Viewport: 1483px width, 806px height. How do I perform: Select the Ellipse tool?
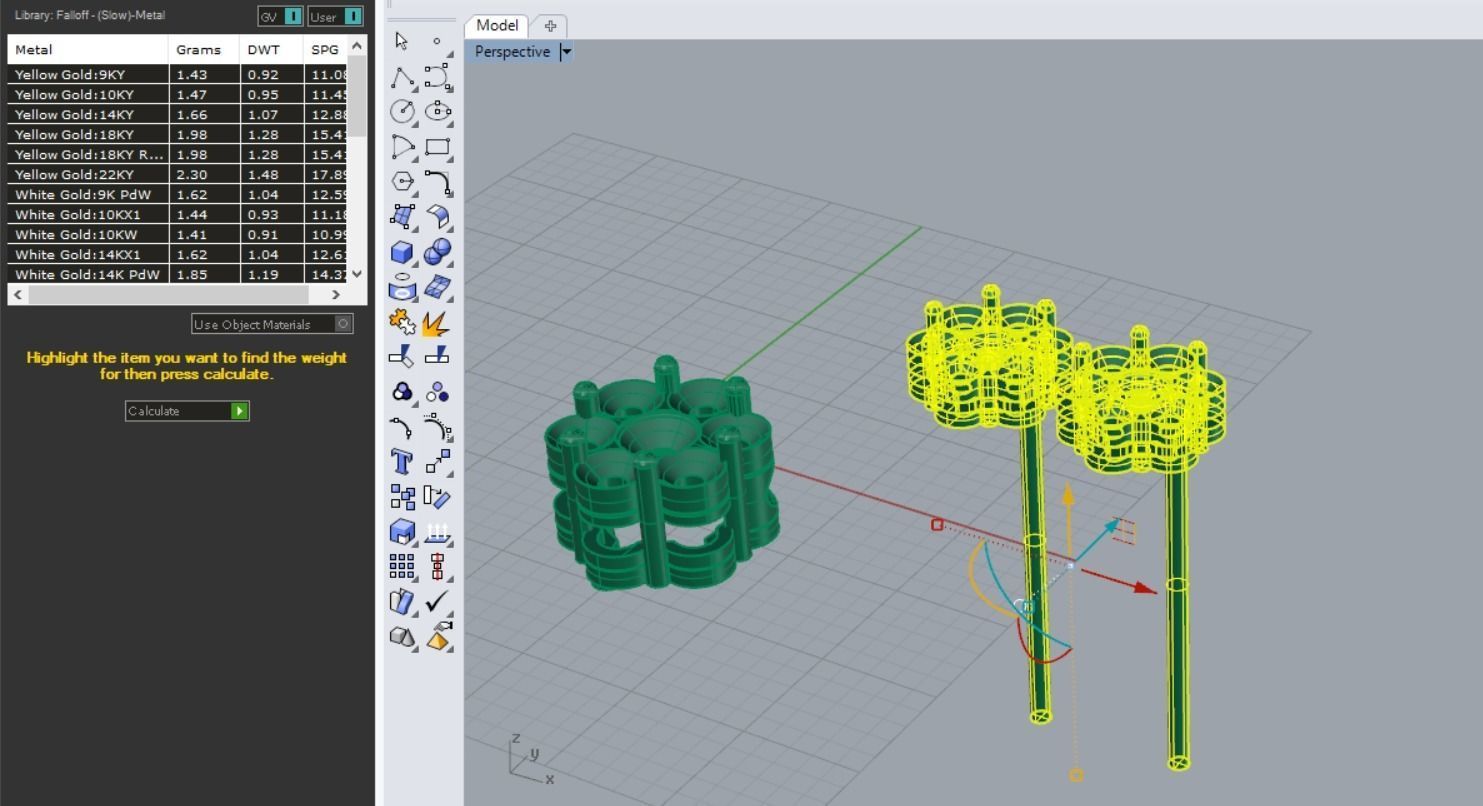[437, 111]
